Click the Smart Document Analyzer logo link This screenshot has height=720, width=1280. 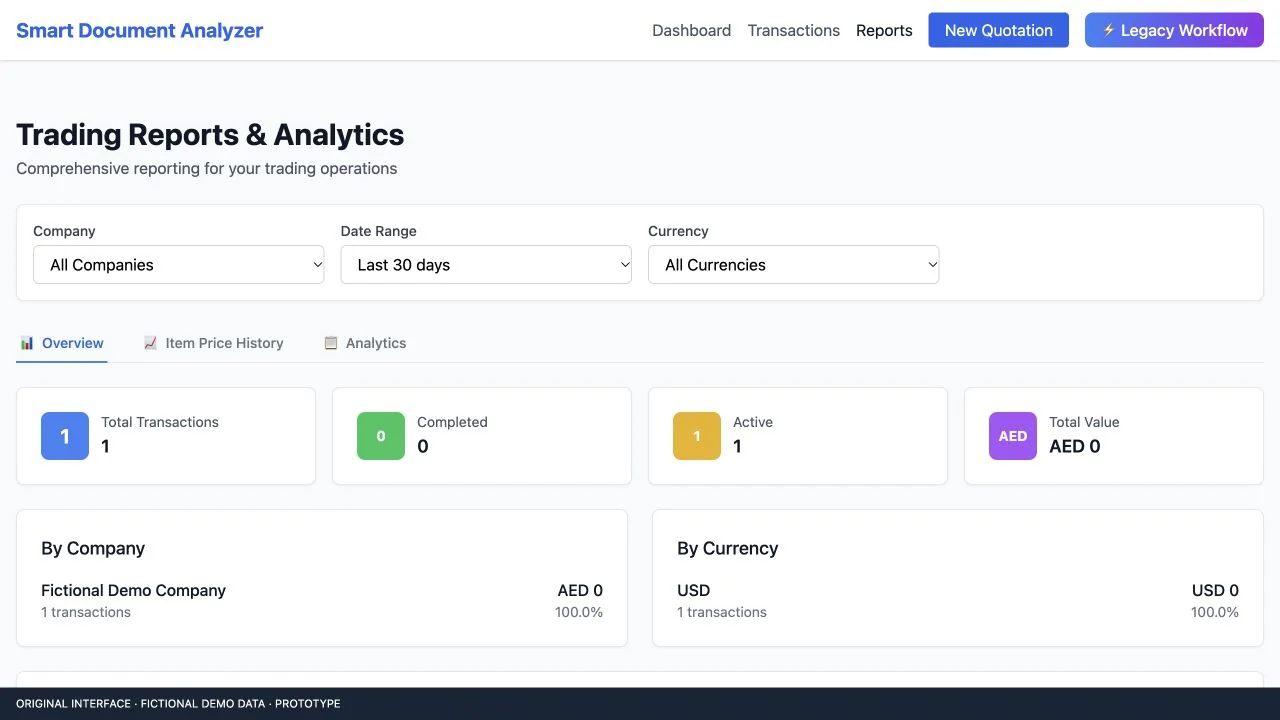tap(140, 30)
